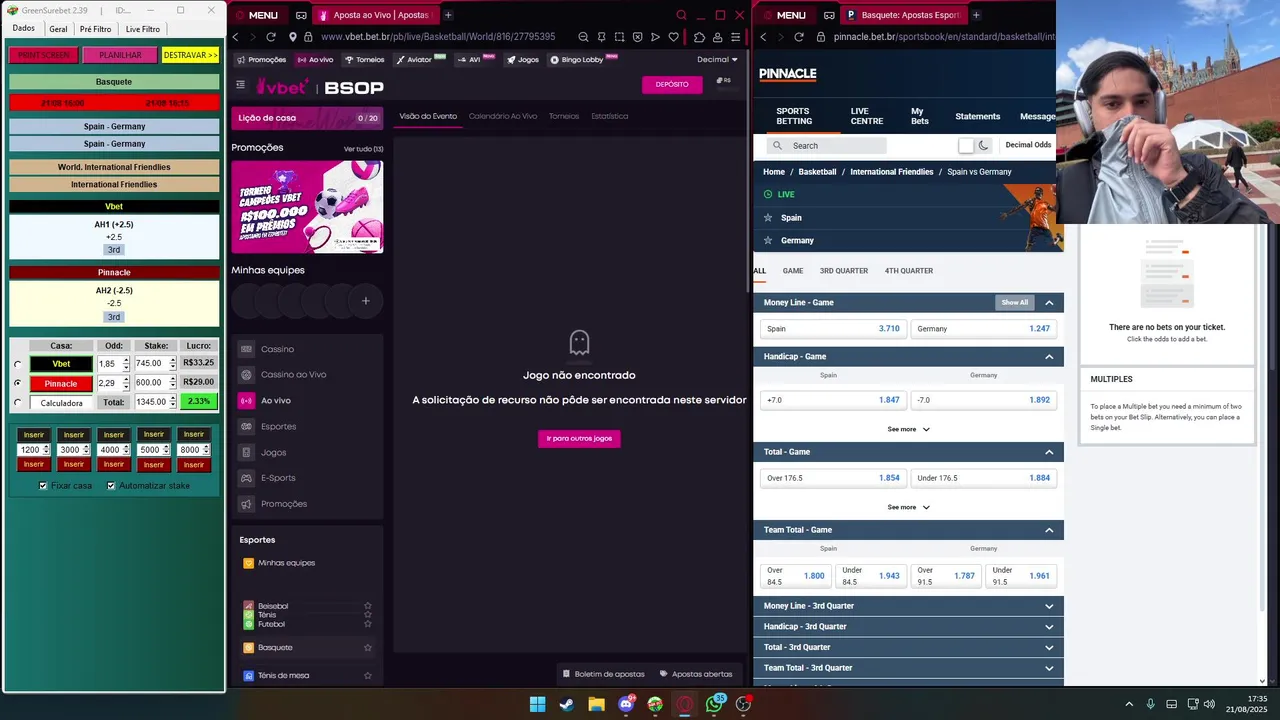Collapse the Handicap - Game section
This screenshot has width=1280, height=720.
[x=1049, y=357]
